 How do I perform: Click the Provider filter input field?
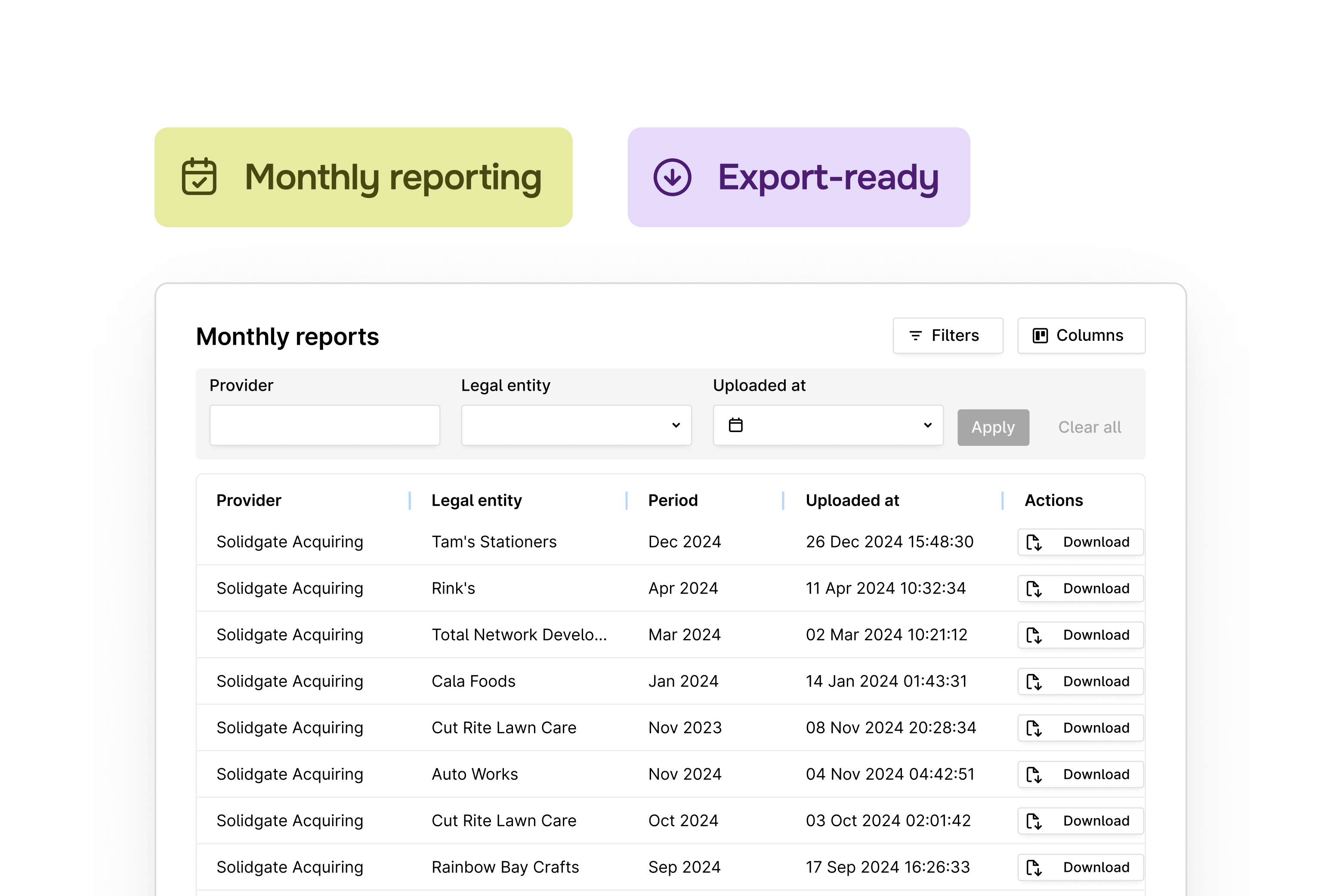324,425
